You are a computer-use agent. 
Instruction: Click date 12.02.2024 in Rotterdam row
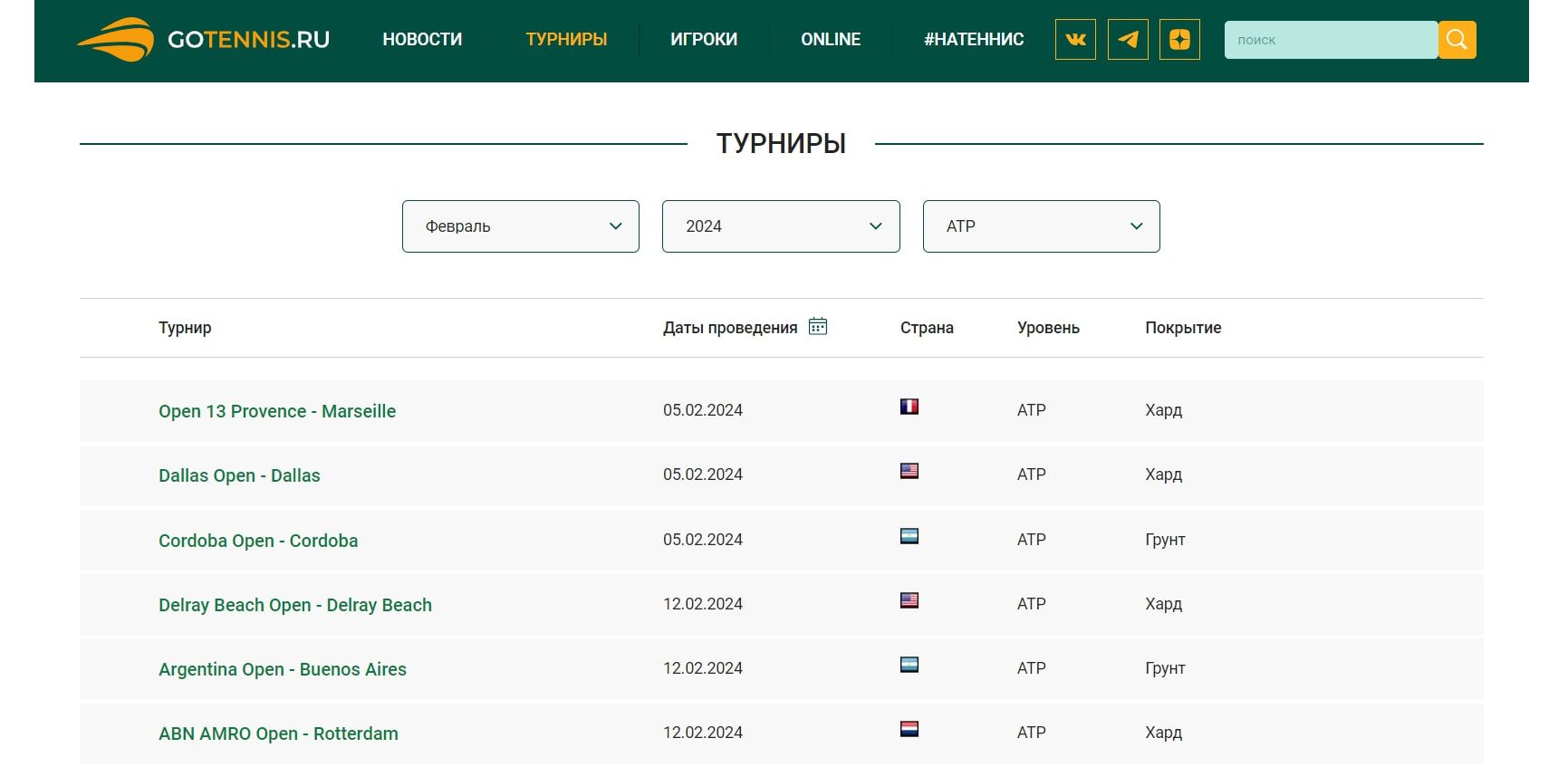coord(703,733)
